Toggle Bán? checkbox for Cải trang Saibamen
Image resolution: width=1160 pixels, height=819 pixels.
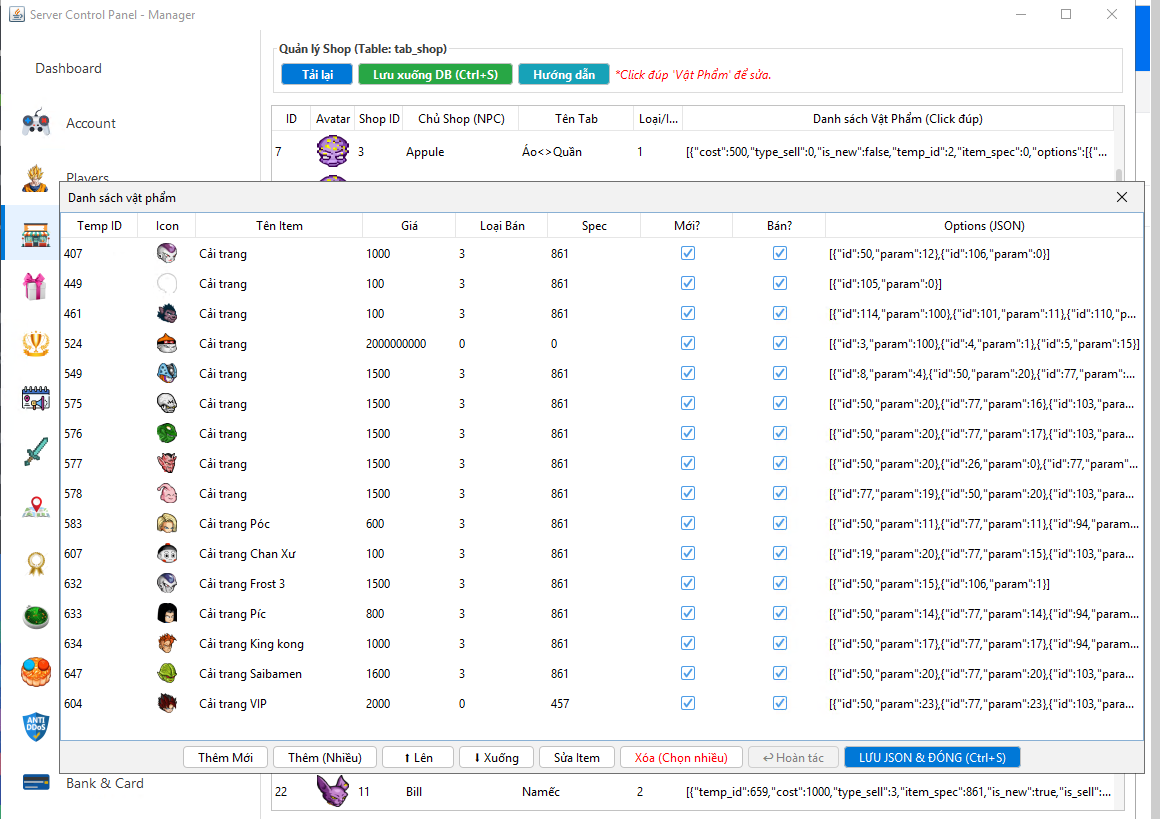[780, 673]
